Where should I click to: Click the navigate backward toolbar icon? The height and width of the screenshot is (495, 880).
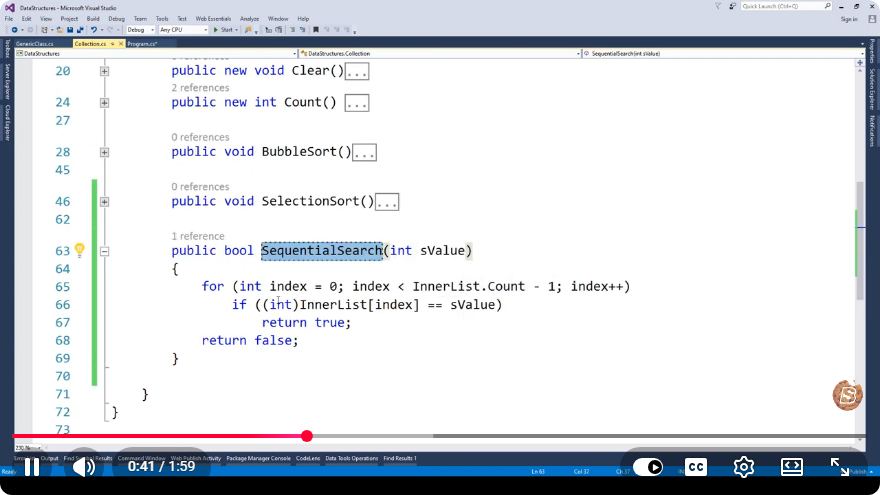coord(15,30)
